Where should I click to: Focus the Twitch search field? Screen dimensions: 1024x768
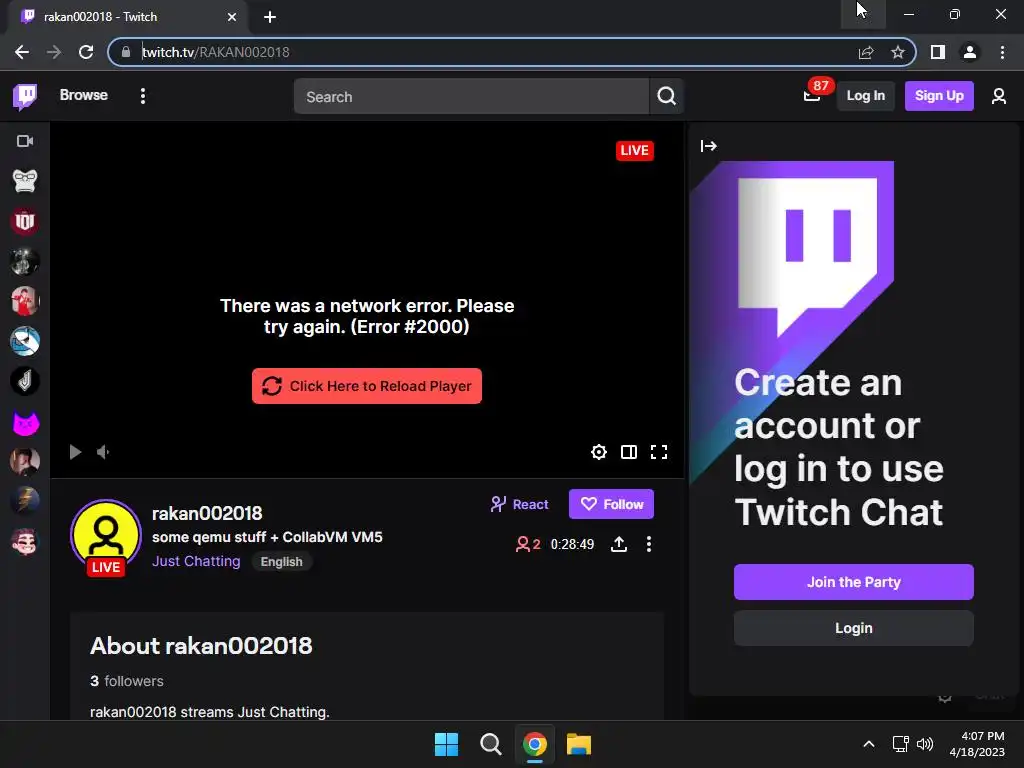pyautogui.click(x=471, y=96)
